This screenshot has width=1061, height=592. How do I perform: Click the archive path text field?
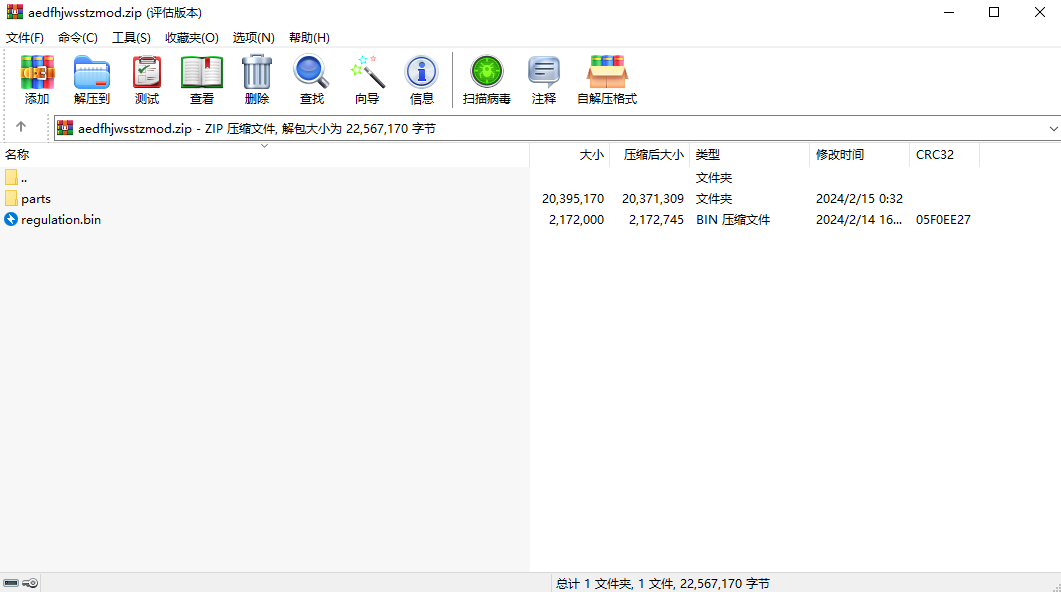coord(558,129)
